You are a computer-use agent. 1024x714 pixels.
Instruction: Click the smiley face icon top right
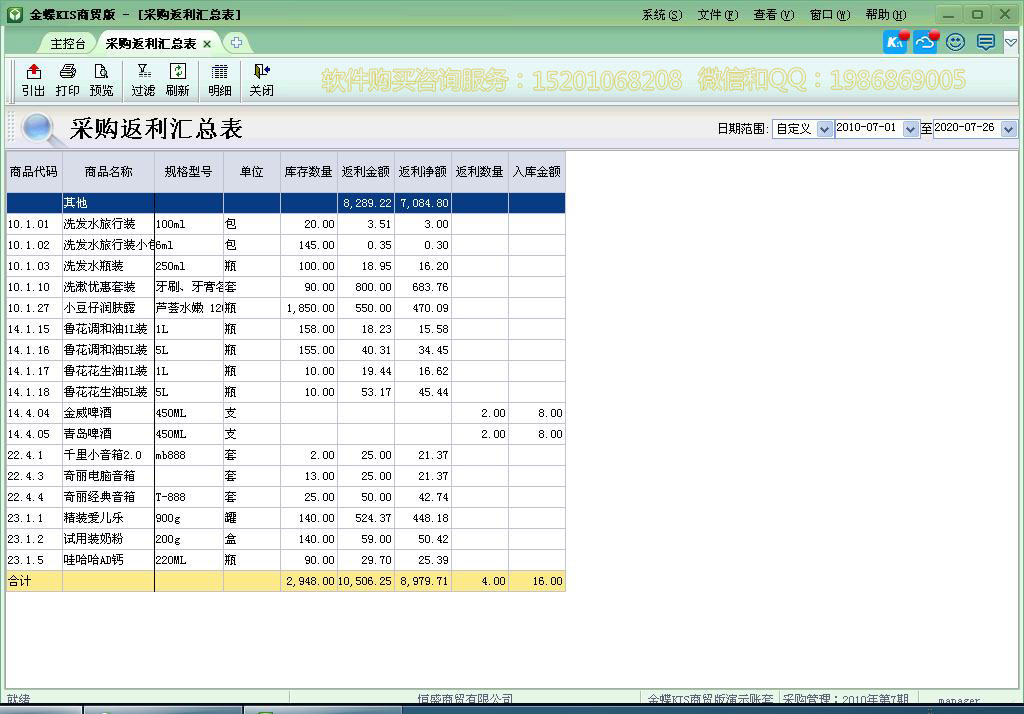pos(955,42)
